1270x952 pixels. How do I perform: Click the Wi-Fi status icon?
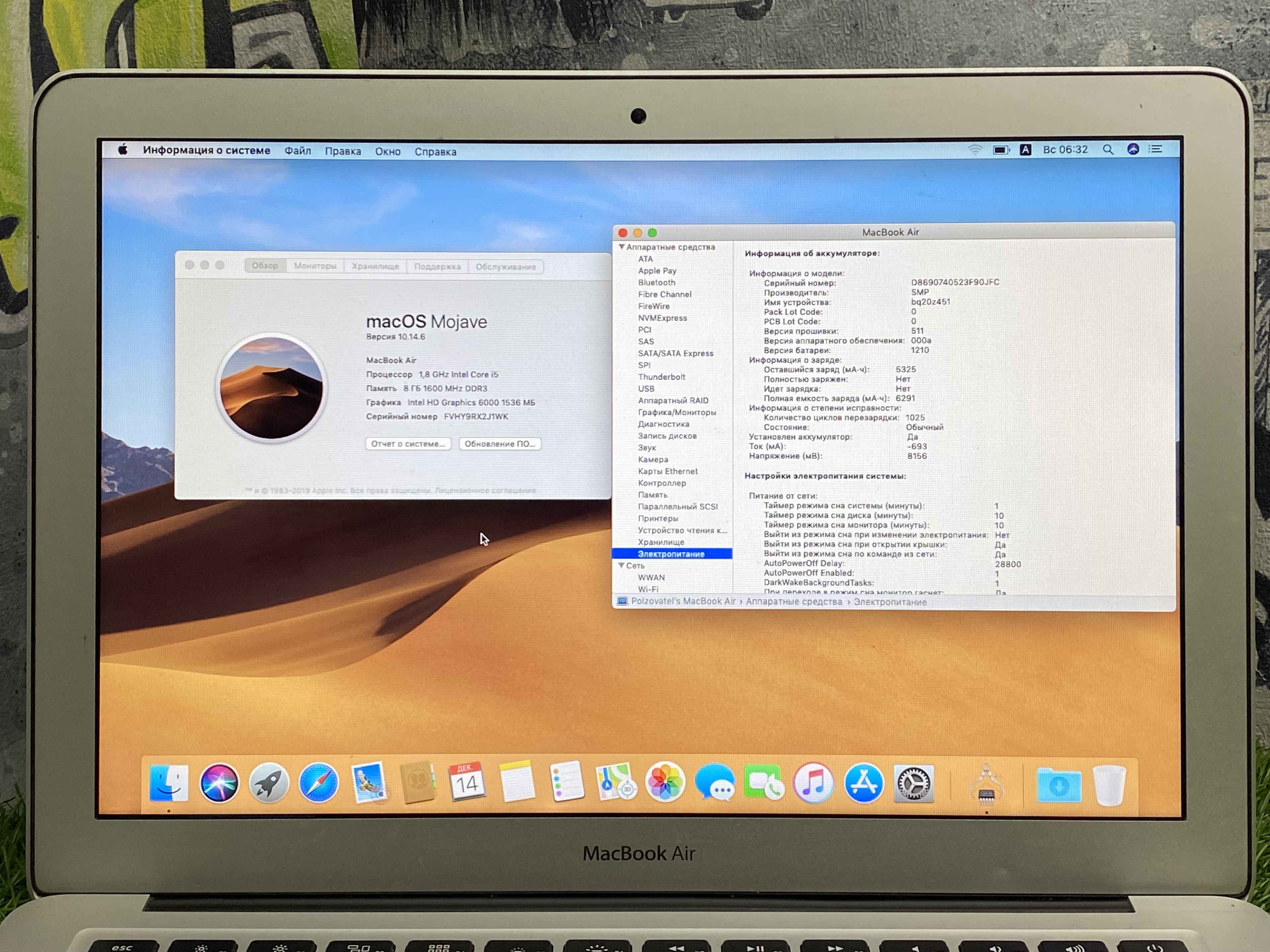tap(974, 150)
